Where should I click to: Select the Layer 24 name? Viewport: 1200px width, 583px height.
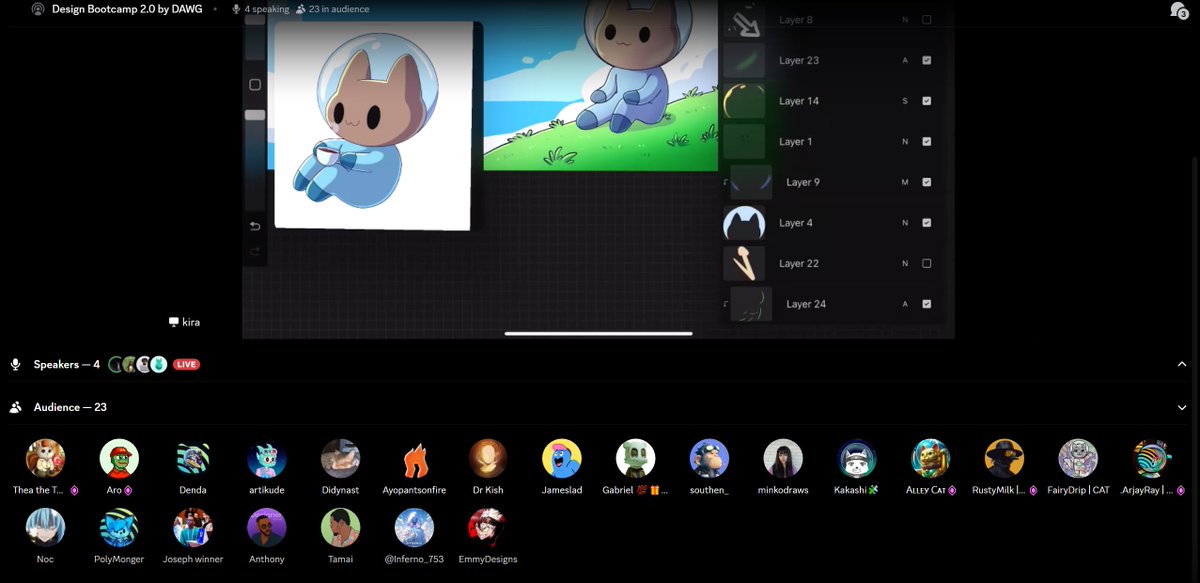click(x=806, y=304)
